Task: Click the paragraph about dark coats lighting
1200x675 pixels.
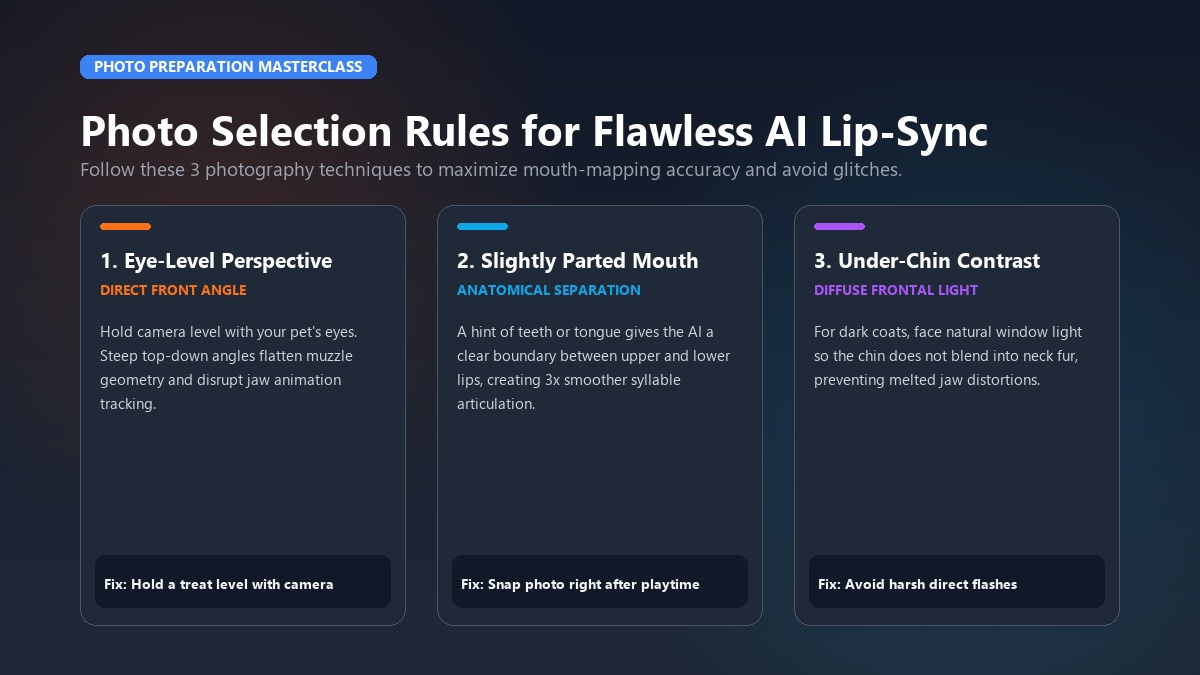Action: [x=948, y=356]
